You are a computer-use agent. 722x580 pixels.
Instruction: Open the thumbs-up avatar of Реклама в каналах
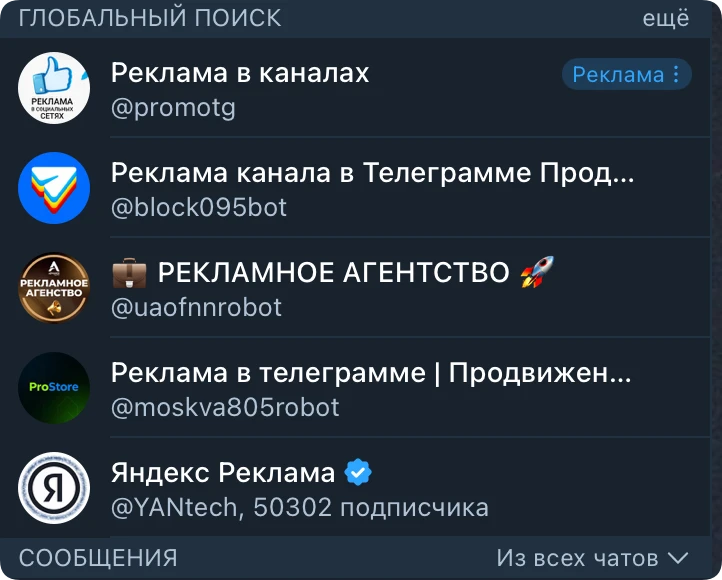[54, 87]
